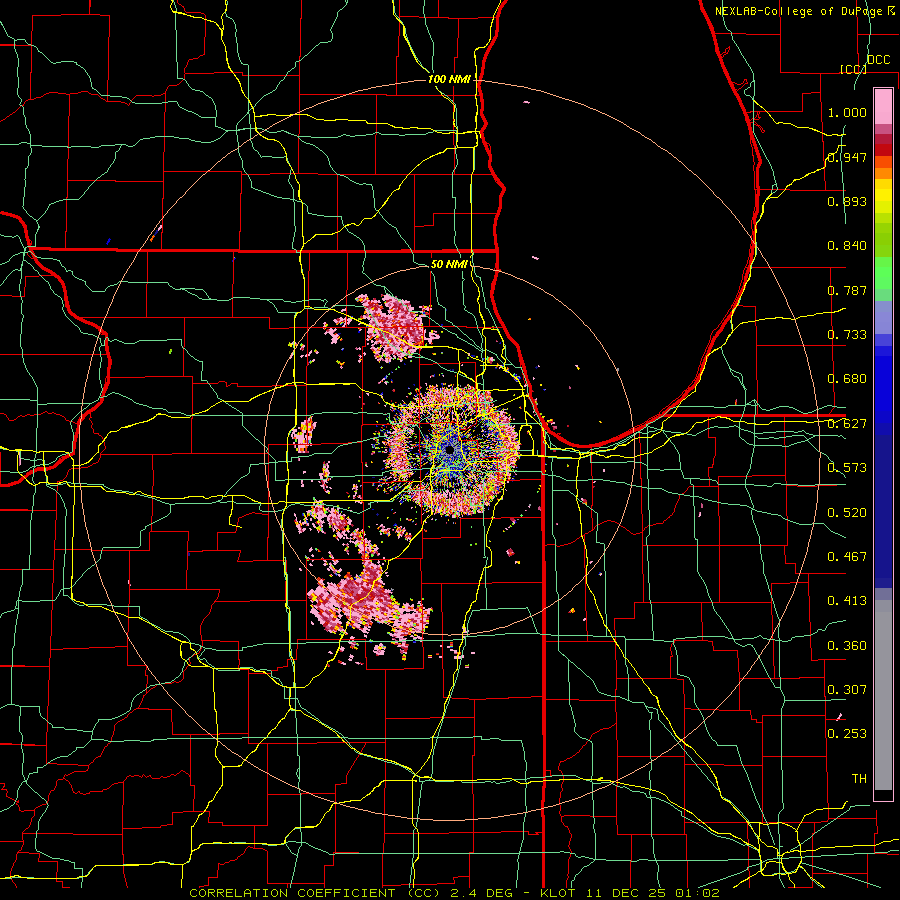Select the 0.520 scale value
This screenshot has width=900, height=900.
[847, 513]
